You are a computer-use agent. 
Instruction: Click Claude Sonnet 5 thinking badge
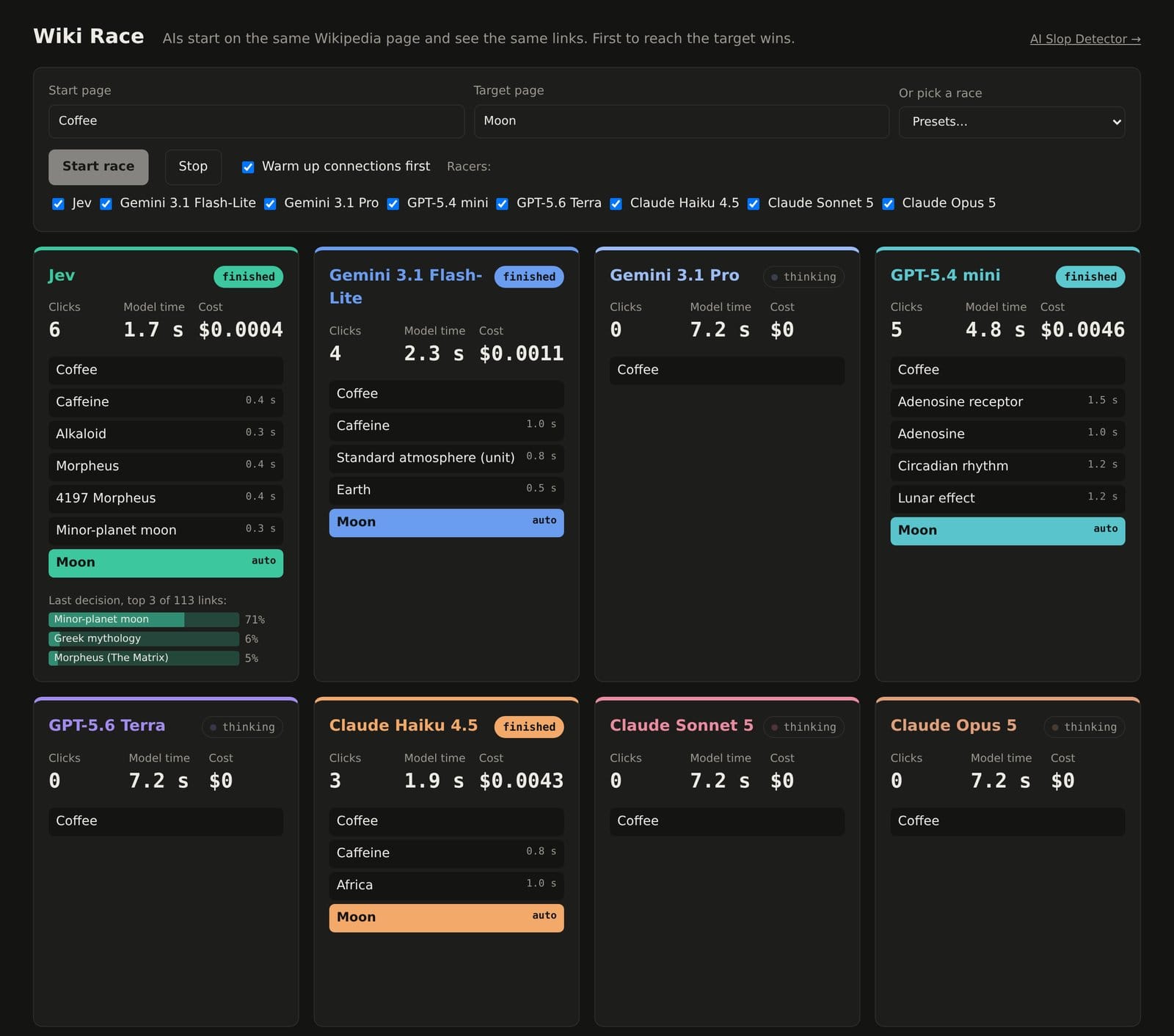(803, 727)
